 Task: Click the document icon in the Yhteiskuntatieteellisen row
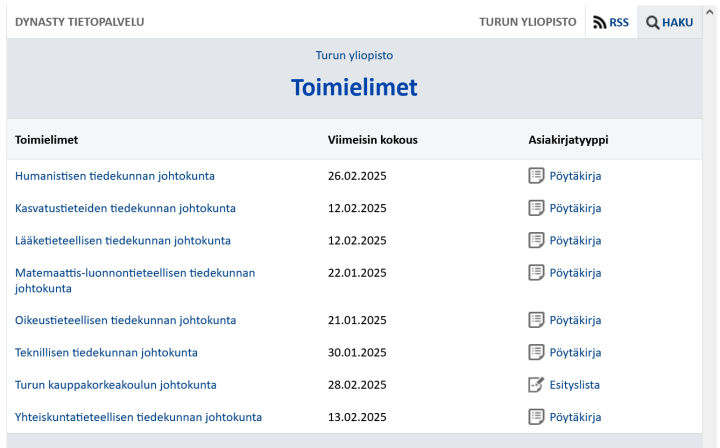click(536, 417)
